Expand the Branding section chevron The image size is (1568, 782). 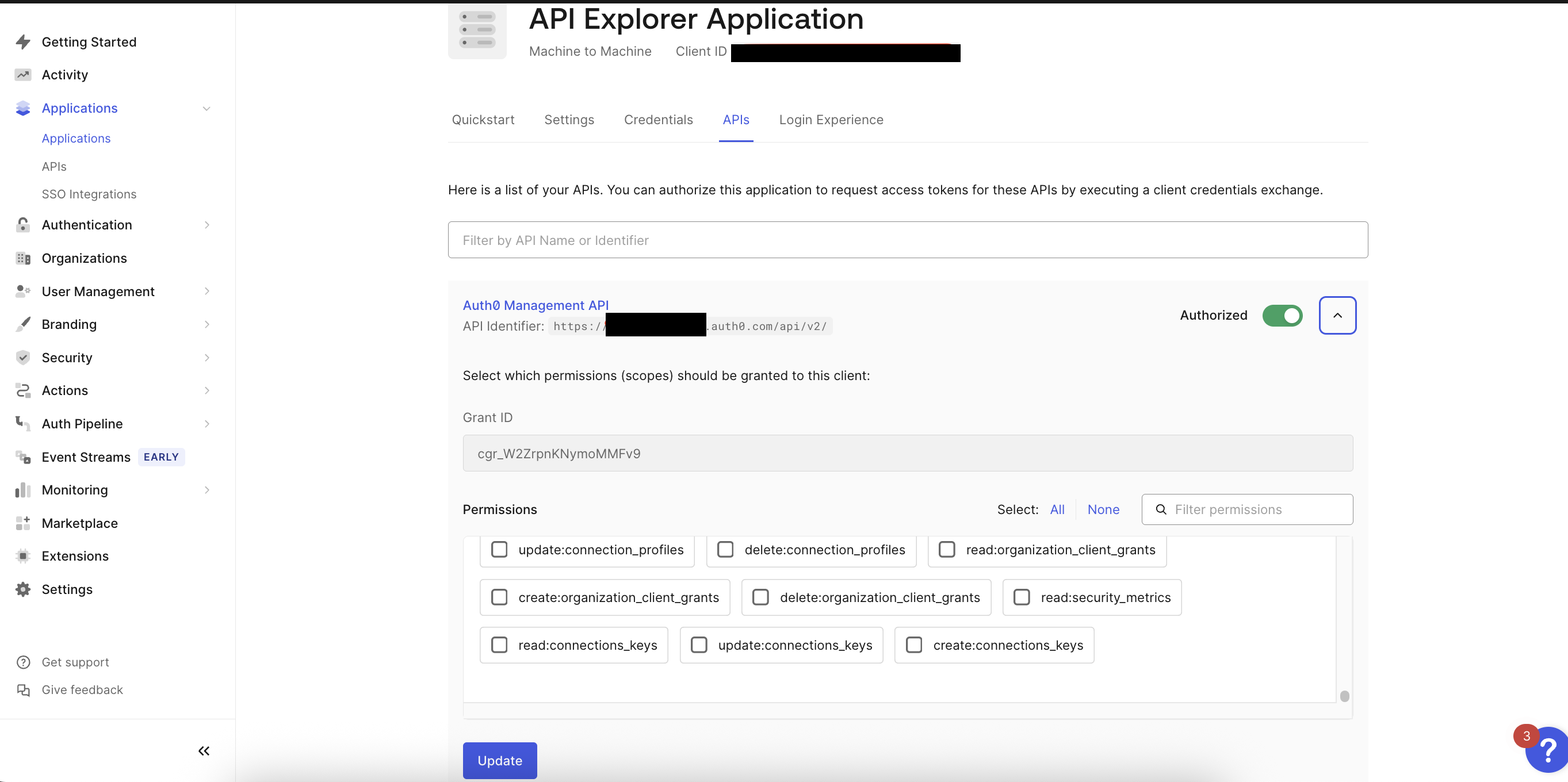(x=207, y=324)
